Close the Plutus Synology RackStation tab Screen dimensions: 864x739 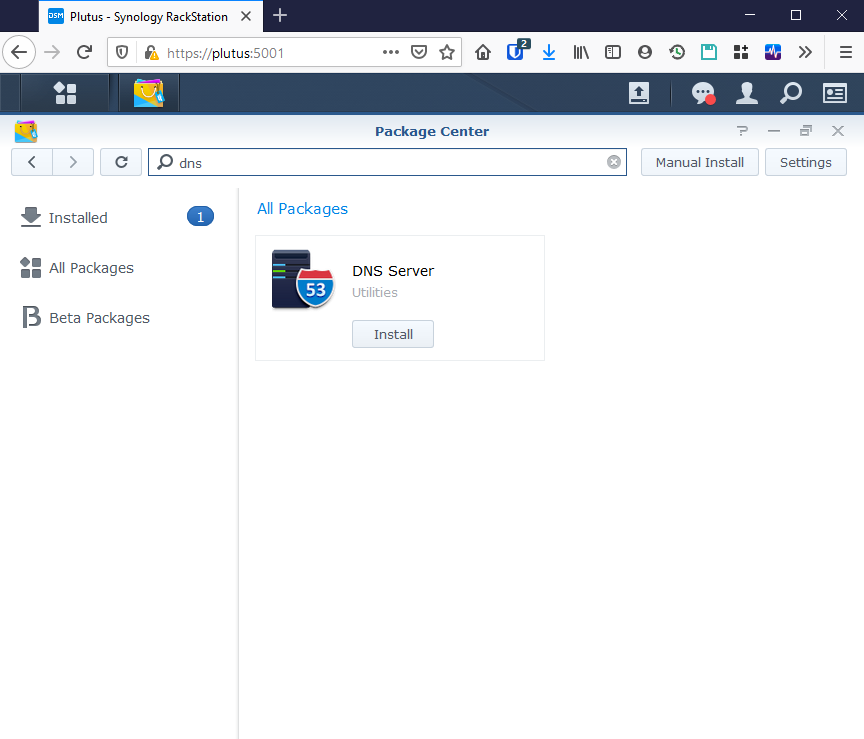point(246,17)
